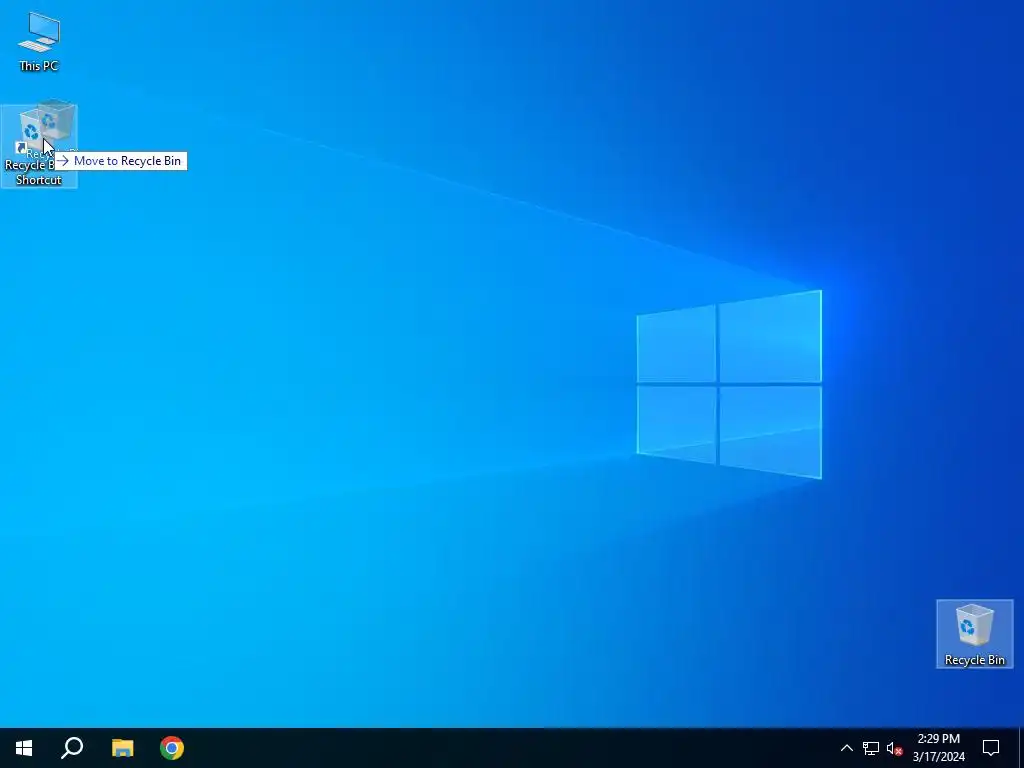Open the Action Center notifications icon
Image resolution: width=1024 pixels, height=768 pixels.
pyautogui.click(x=991, y=748)
